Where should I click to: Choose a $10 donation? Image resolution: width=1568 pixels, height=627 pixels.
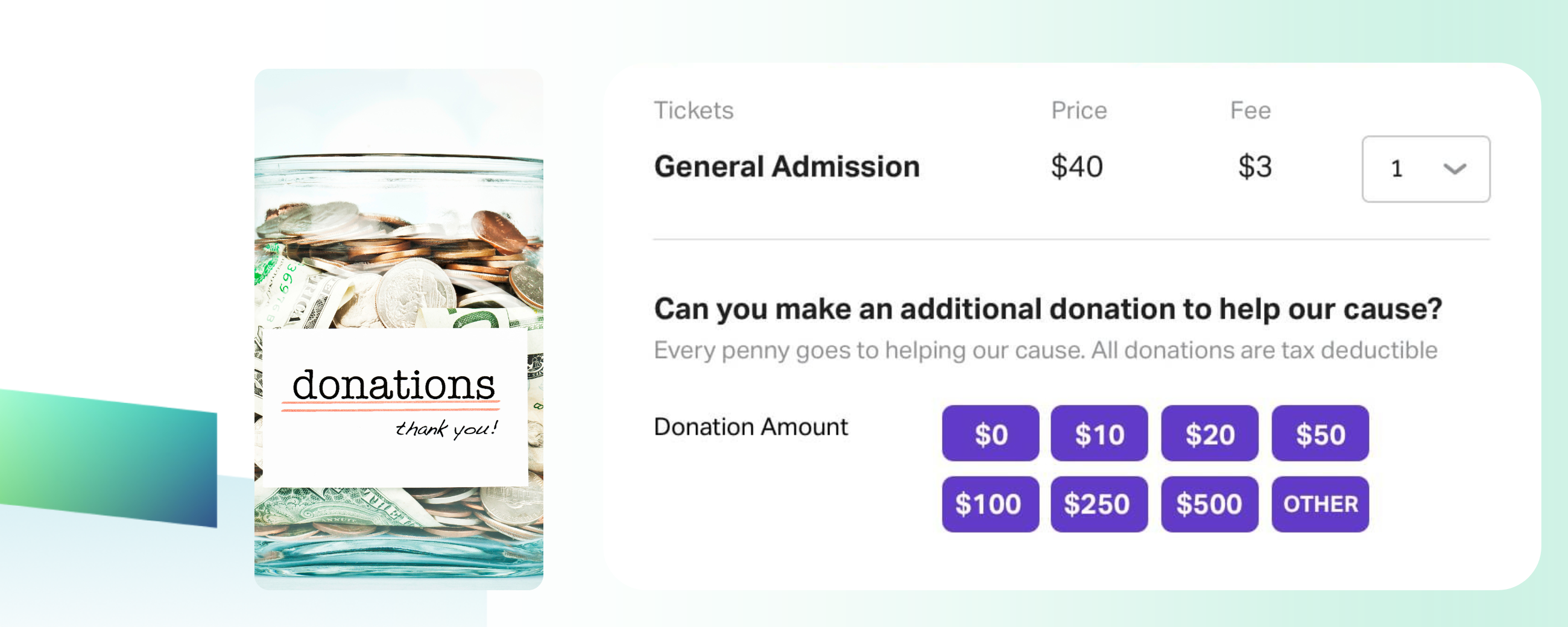click(x=1099, y=433)
